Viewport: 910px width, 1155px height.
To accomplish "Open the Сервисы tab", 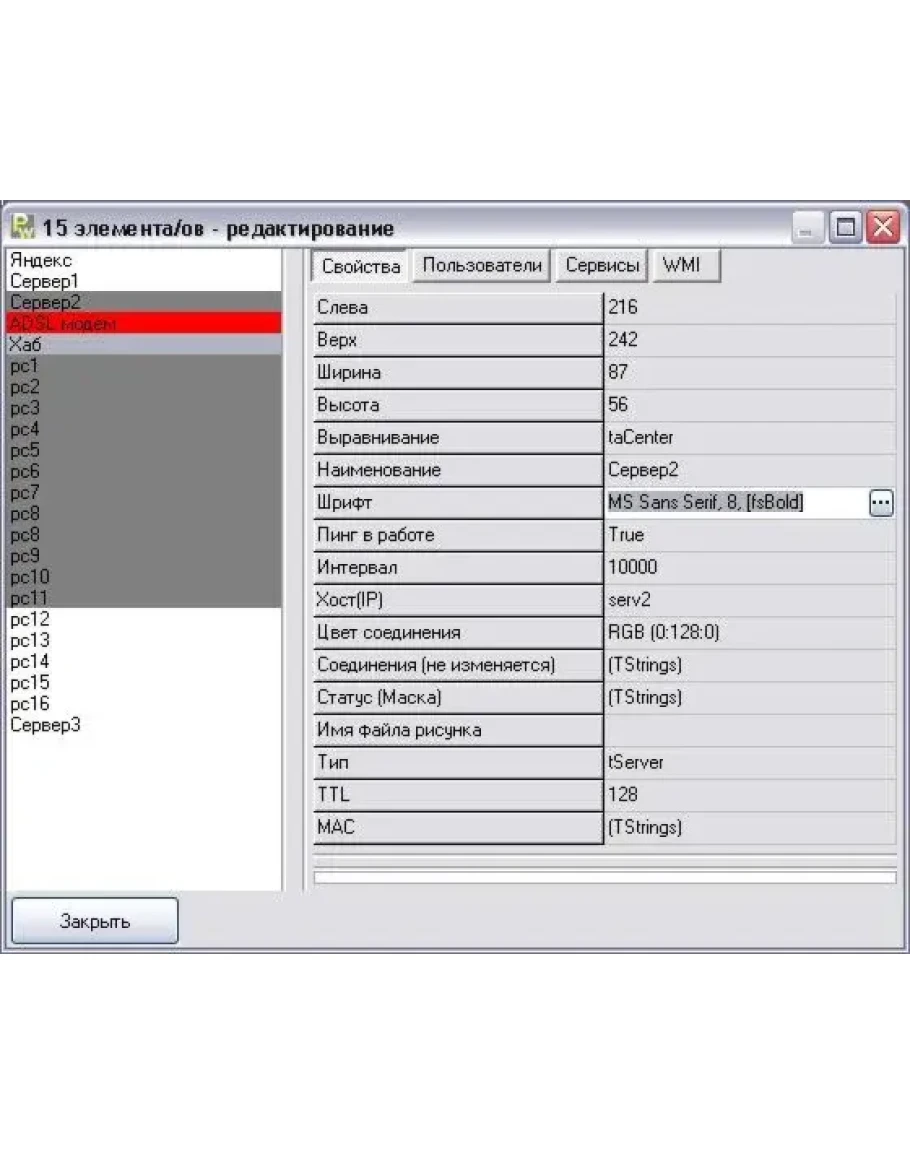I will pyautogui.click(x=602, y=266).
